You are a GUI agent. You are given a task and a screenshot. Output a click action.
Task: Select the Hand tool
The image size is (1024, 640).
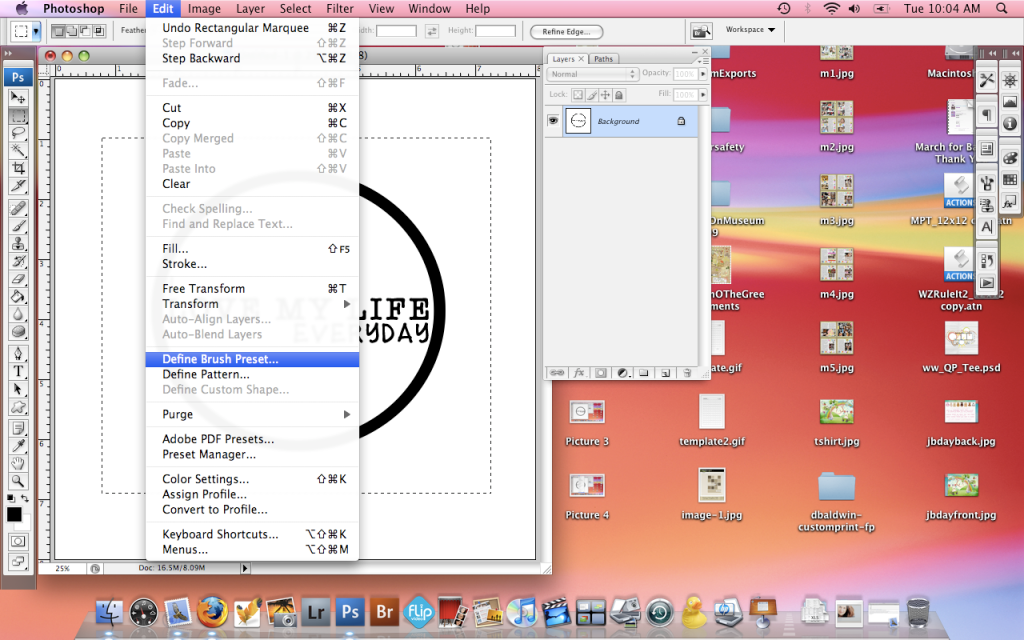point(18,464)
